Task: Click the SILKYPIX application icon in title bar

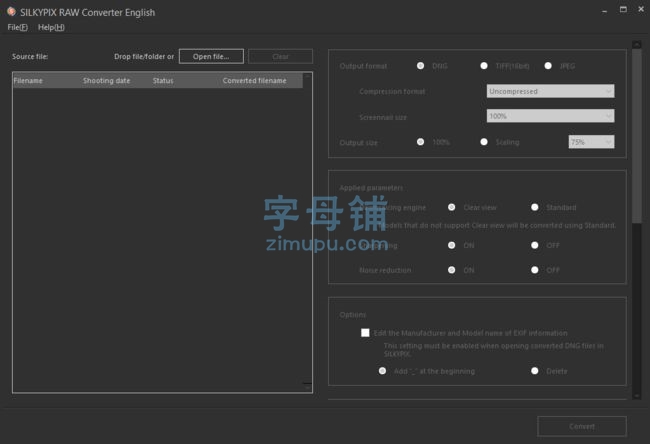Action: tap(11, 12)
